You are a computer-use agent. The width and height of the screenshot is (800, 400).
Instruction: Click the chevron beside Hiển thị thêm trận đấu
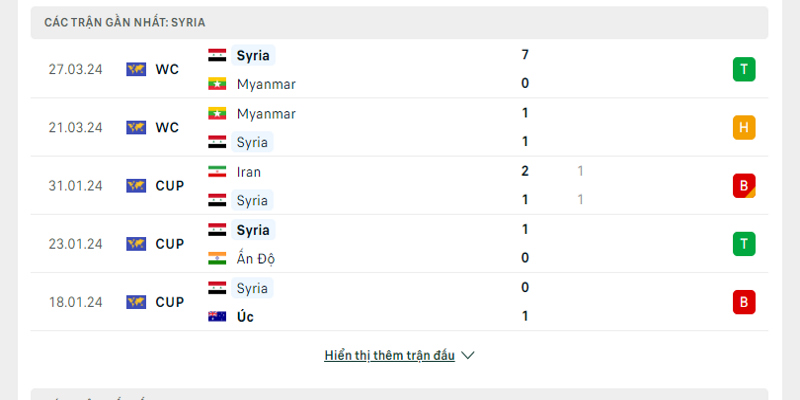tap(468, 355)
